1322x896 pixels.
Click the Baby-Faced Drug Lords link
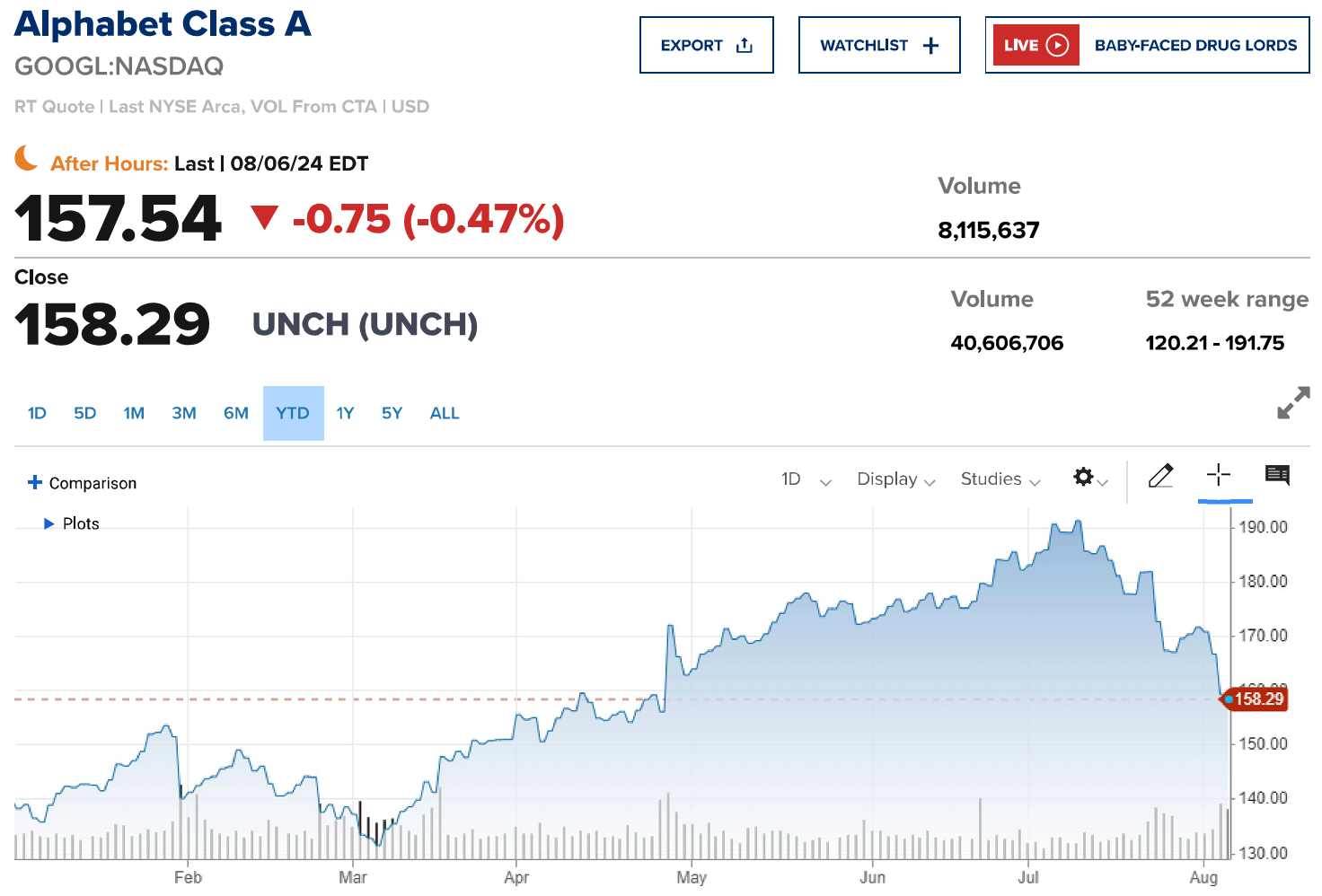click(1195, 45)
